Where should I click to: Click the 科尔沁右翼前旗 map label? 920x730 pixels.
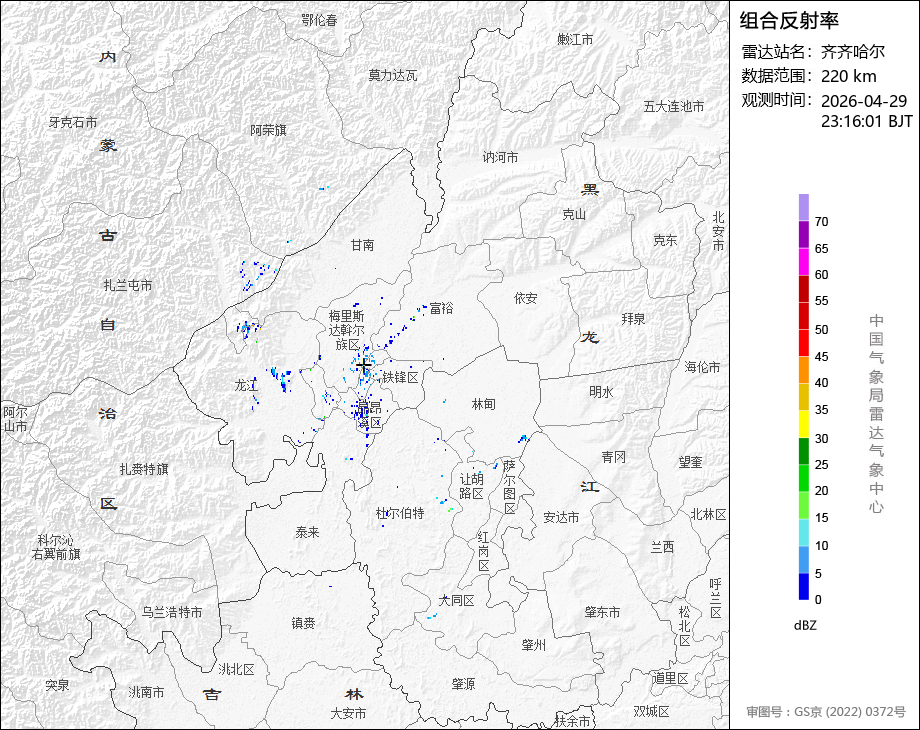[56, 547]
